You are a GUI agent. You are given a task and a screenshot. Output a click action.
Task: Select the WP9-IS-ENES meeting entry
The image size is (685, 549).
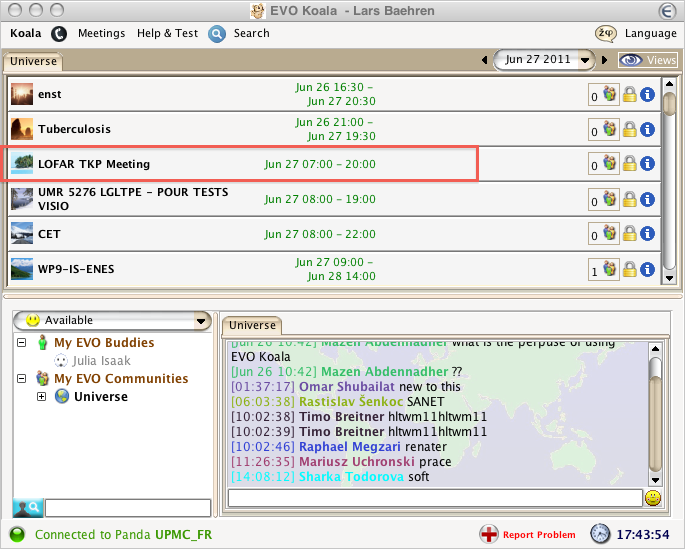coord(334,269)
